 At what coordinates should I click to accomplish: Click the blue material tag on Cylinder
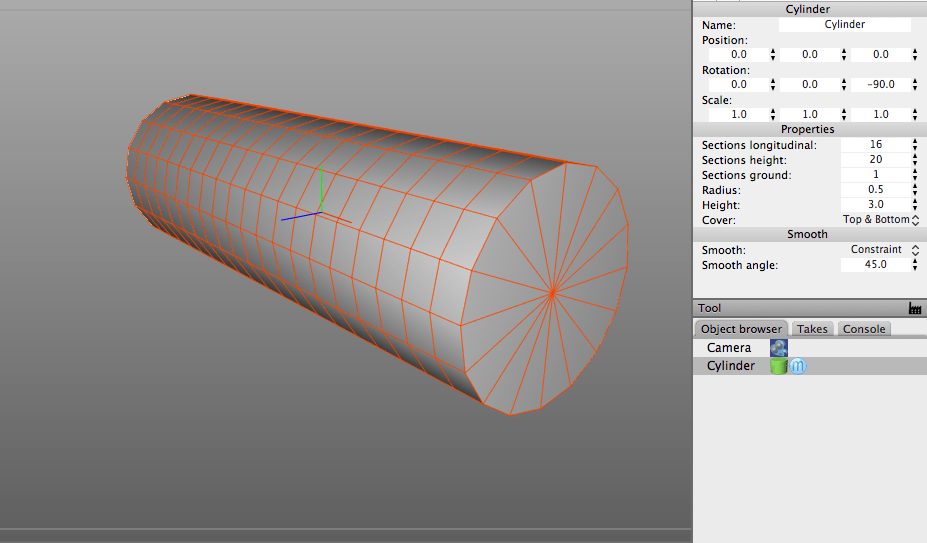coord(797,366)
